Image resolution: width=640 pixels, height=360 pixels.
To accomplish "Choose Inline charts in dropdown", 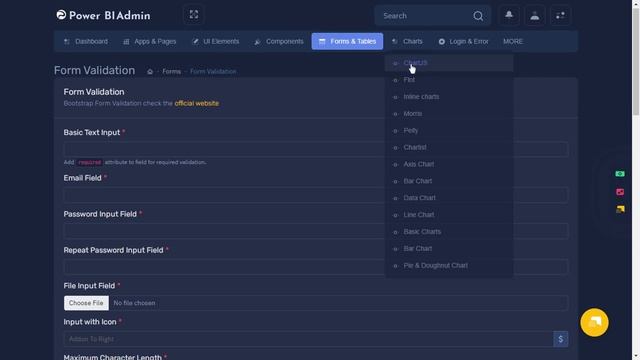I will click(x=449, y=97).
